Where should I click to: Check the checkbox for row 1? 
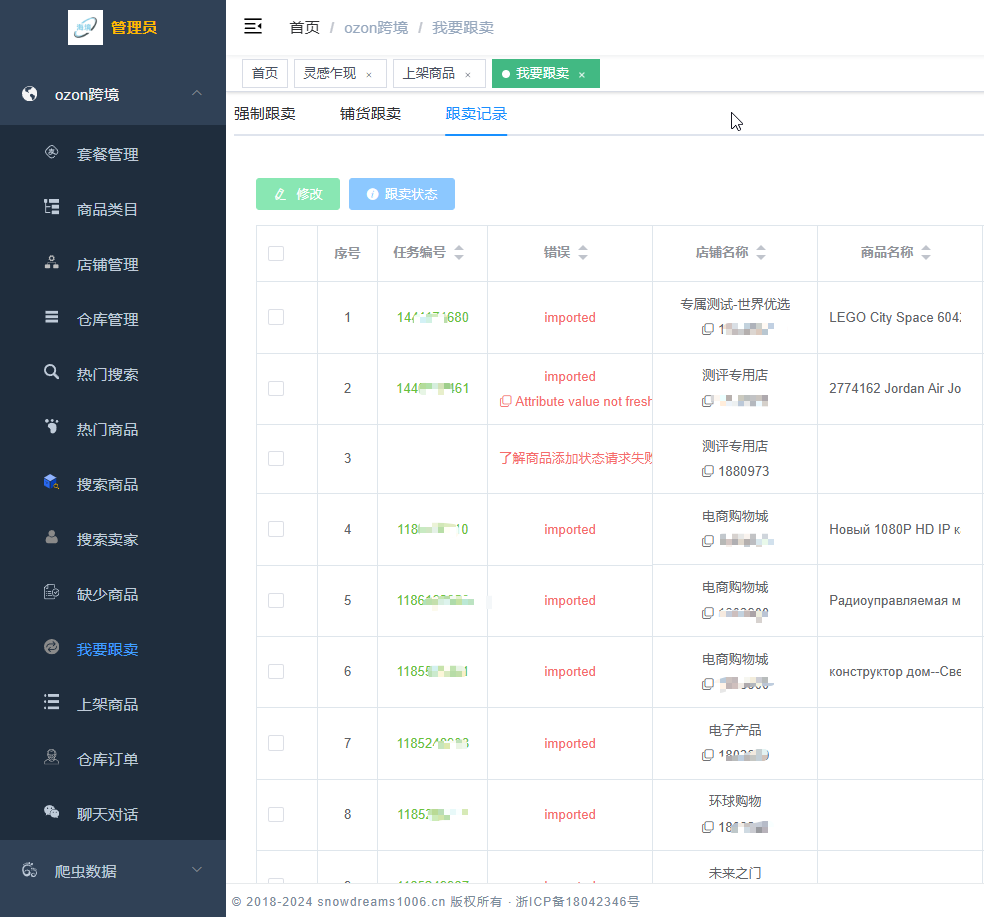(276, 317)
